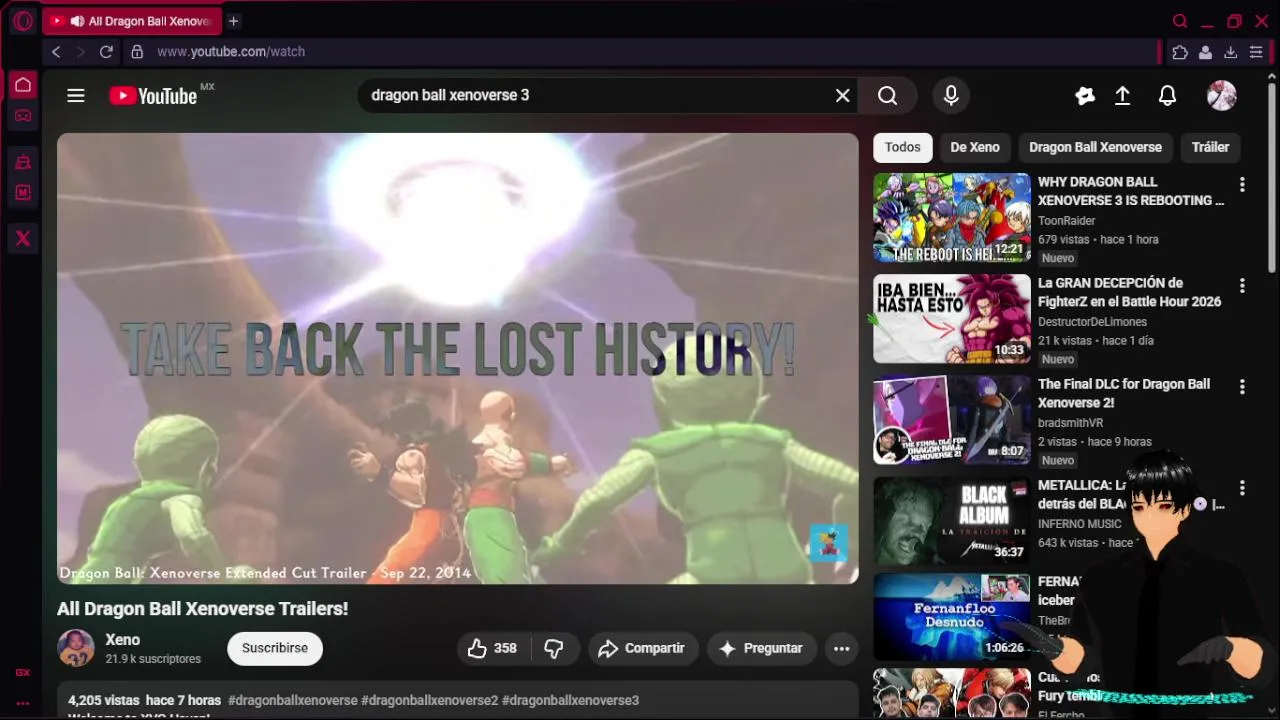
Task: Select Dragon Ball Xenoverse filter chip
Action: (1095, 147)
